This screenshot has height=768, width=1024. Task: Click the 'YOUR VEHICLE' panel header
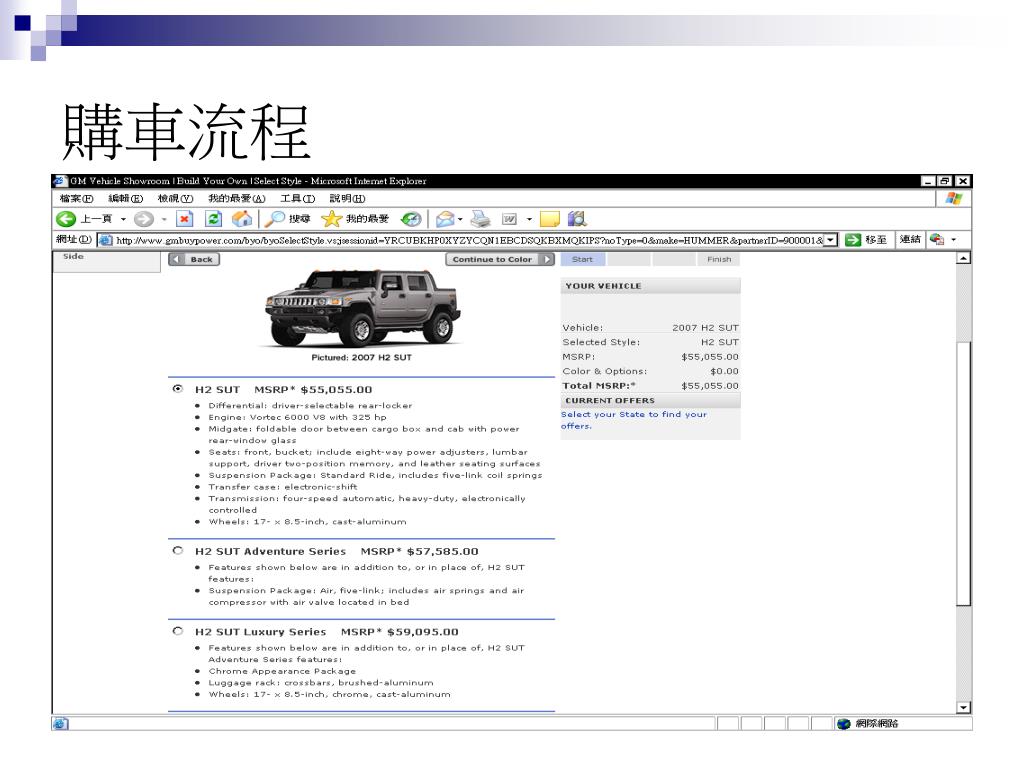(650, 286)
